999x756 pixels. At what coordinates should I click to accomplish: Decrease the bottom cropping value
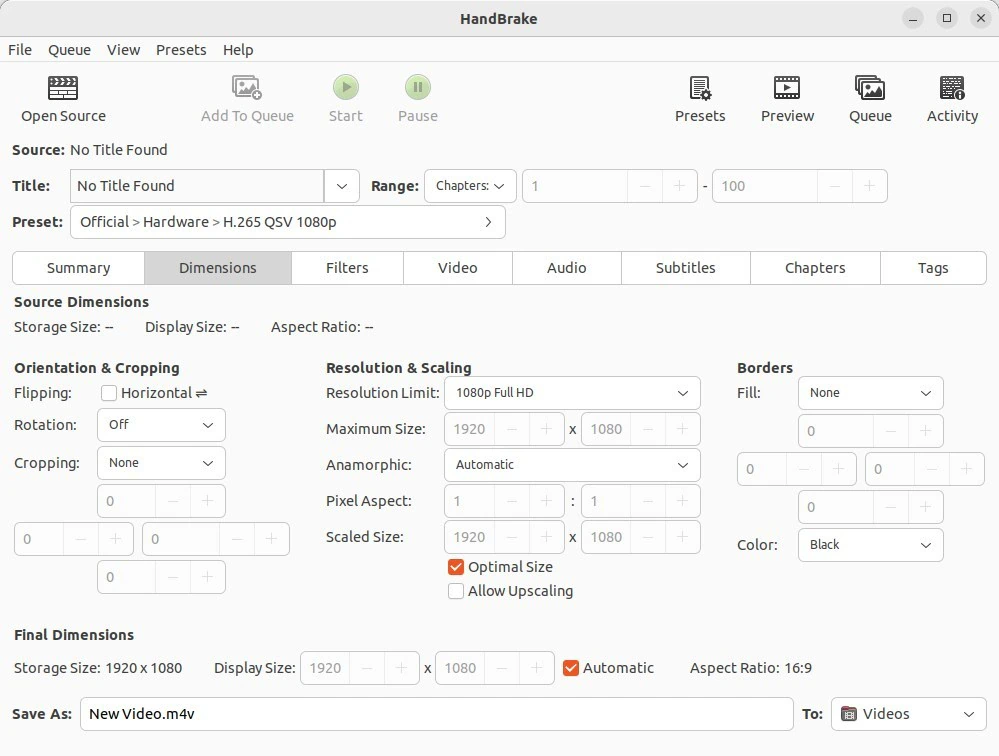[173, 577]
